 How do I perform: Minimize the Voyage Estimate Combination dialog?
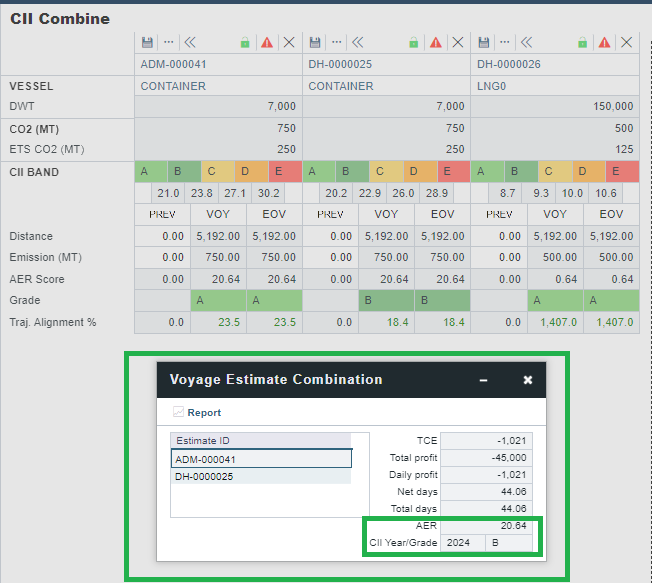(x=484, y=380)
